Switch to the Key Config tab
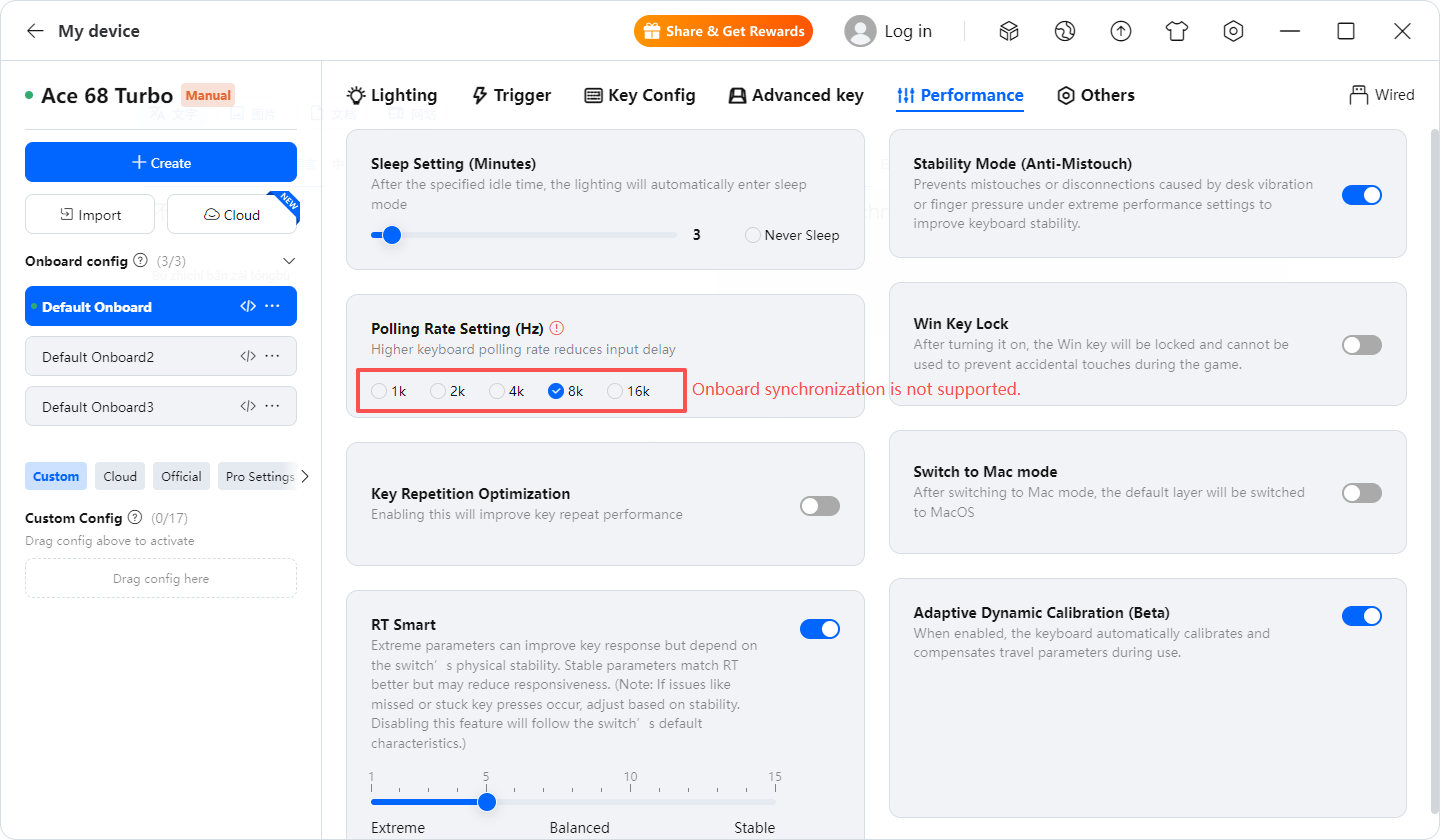 (x=639, y=95)
